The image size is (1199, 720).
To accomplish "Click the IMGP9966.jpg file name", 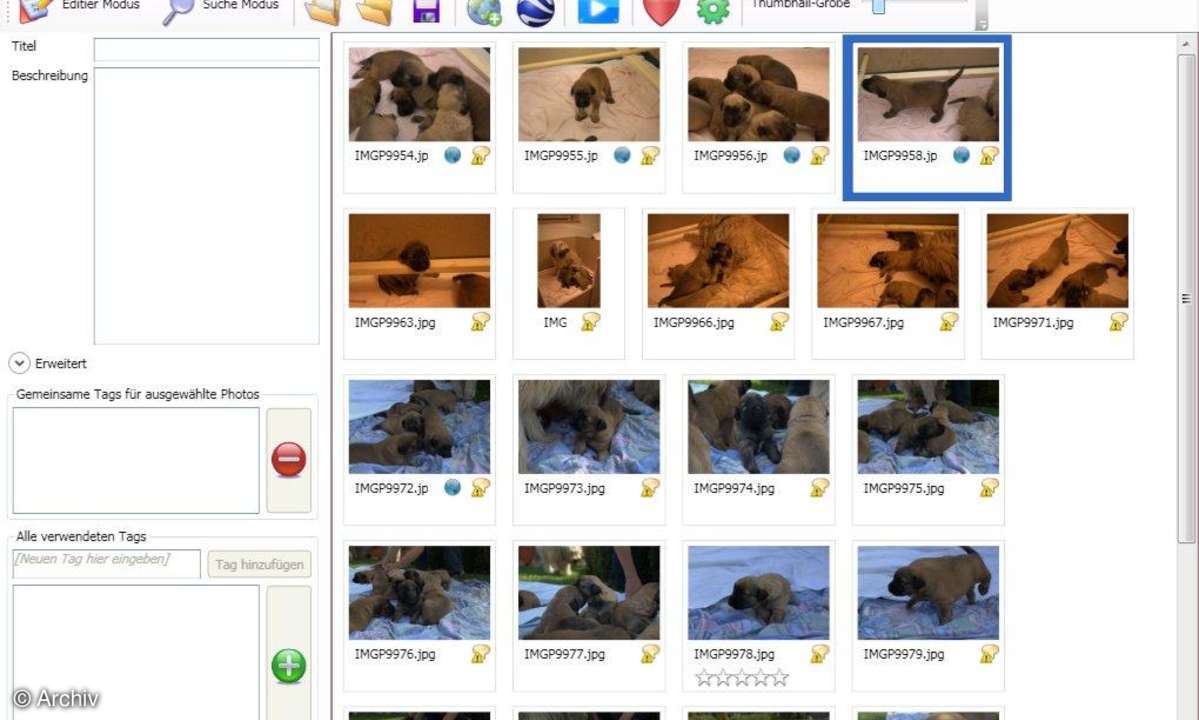I will coord(694,323).
